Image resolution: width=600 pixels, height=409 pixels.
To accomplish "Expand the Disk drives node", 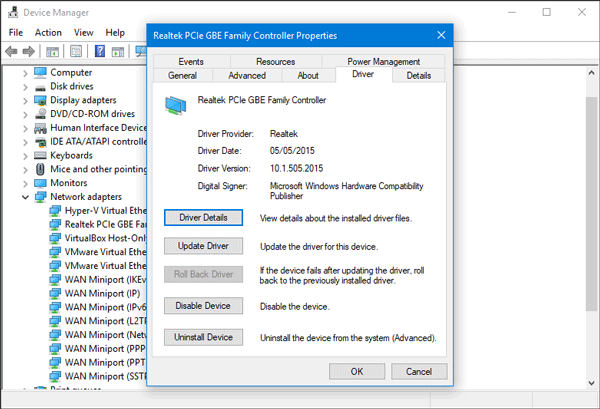I will point(25,87).
